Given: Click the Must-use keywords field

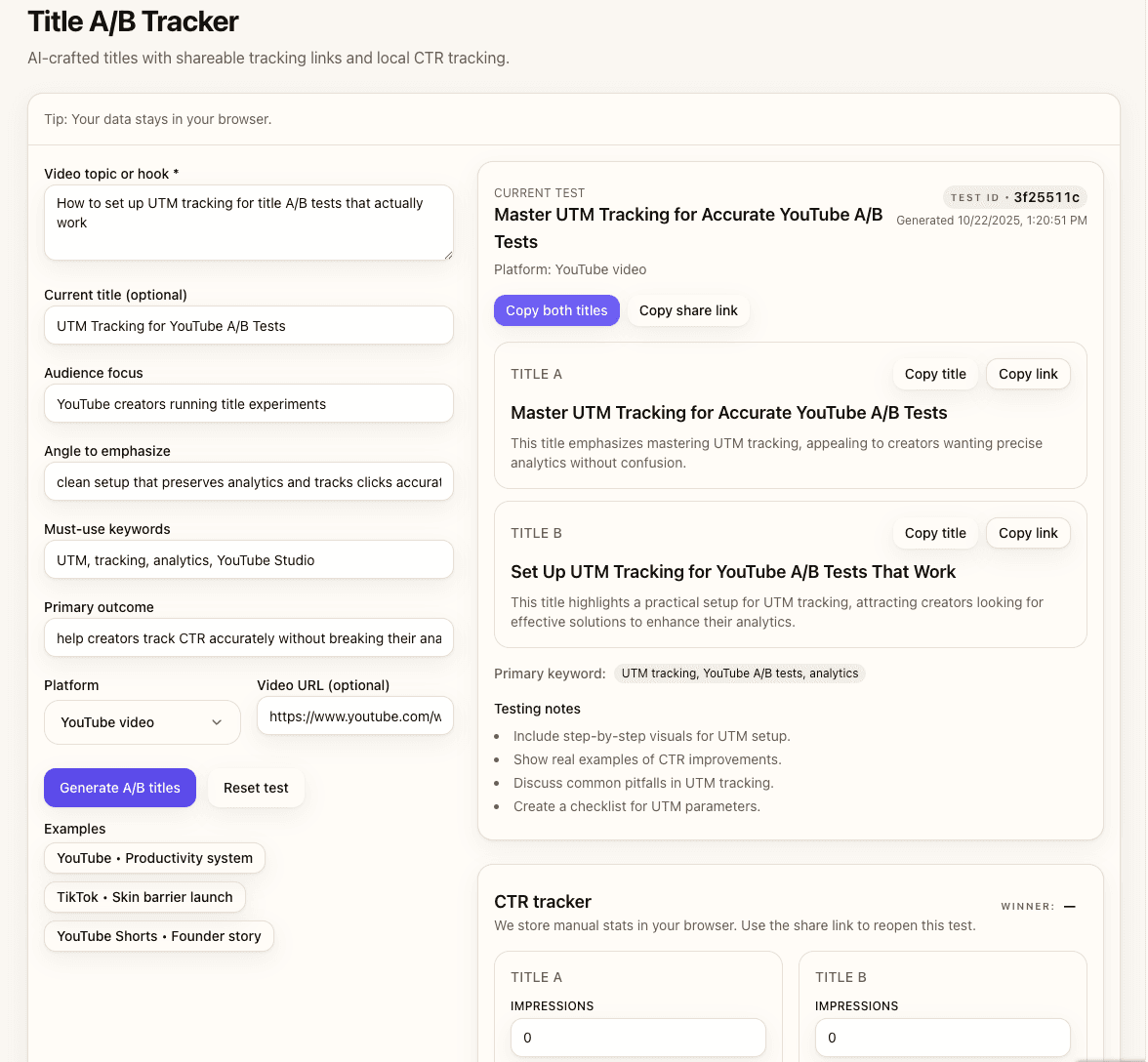Looking at the screenshot, I should click(x=248, y=559).
